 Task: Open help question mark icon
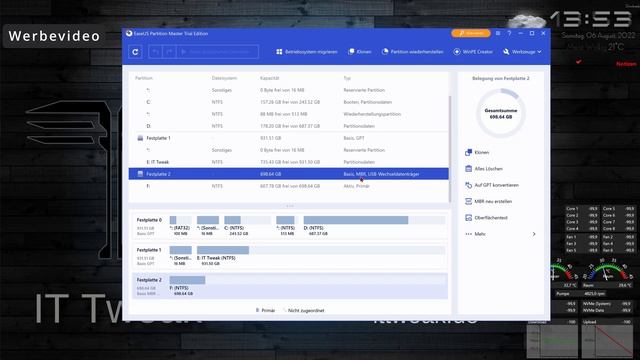(x=509, y=33)
